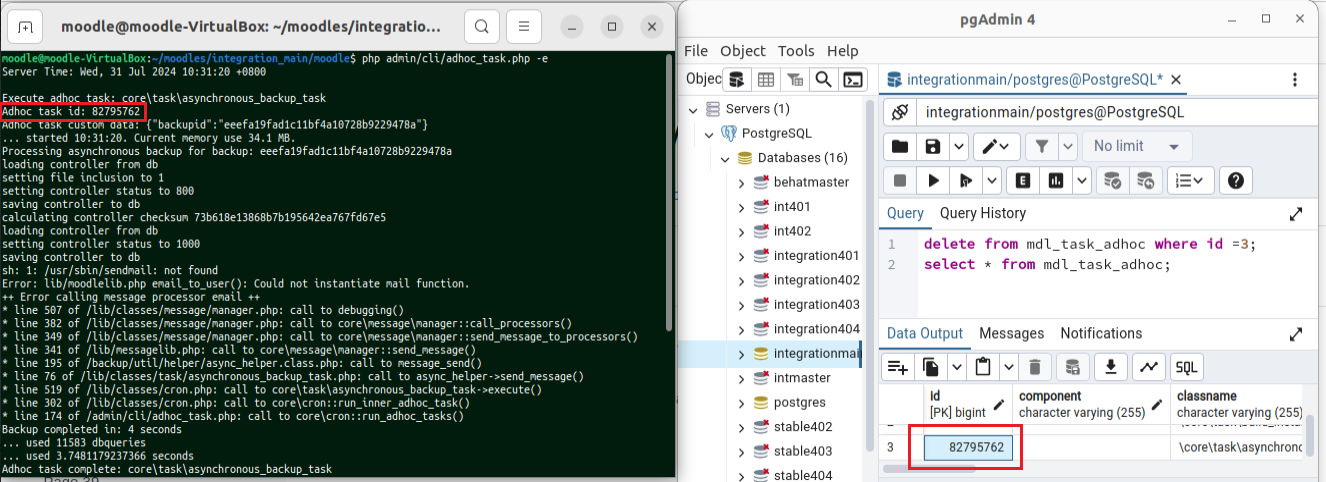Expand the integrationmain database node
The width and height of the screenshot is (1326, 482).
point(742,353)
